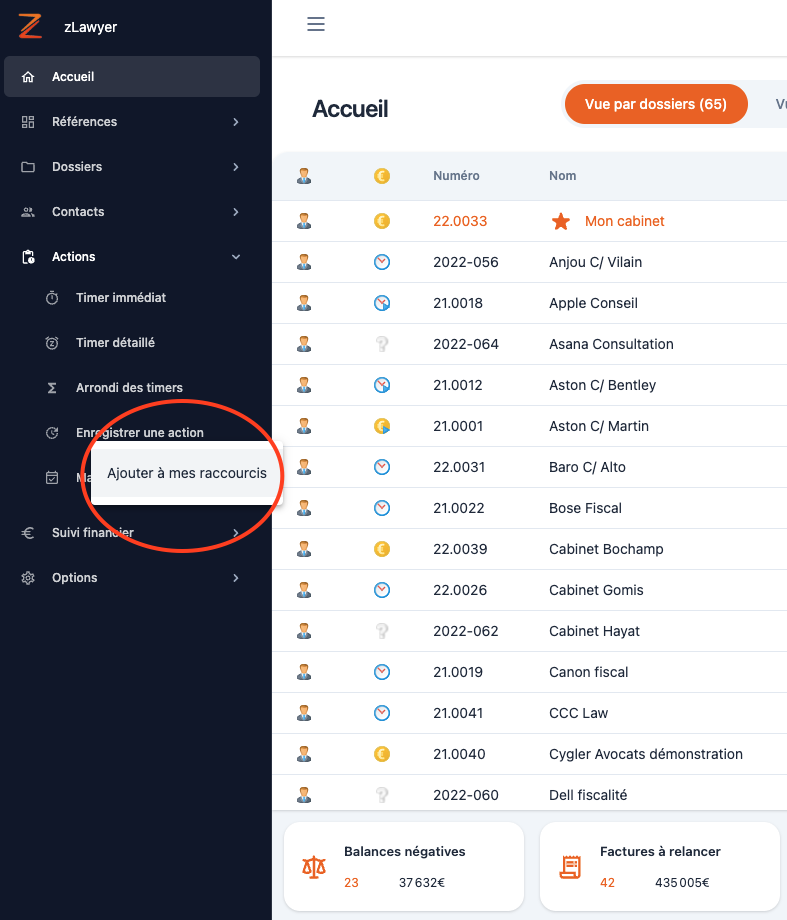
Task: Switch to Vue par dossiers (65) tab
Action: click(655, 104)
